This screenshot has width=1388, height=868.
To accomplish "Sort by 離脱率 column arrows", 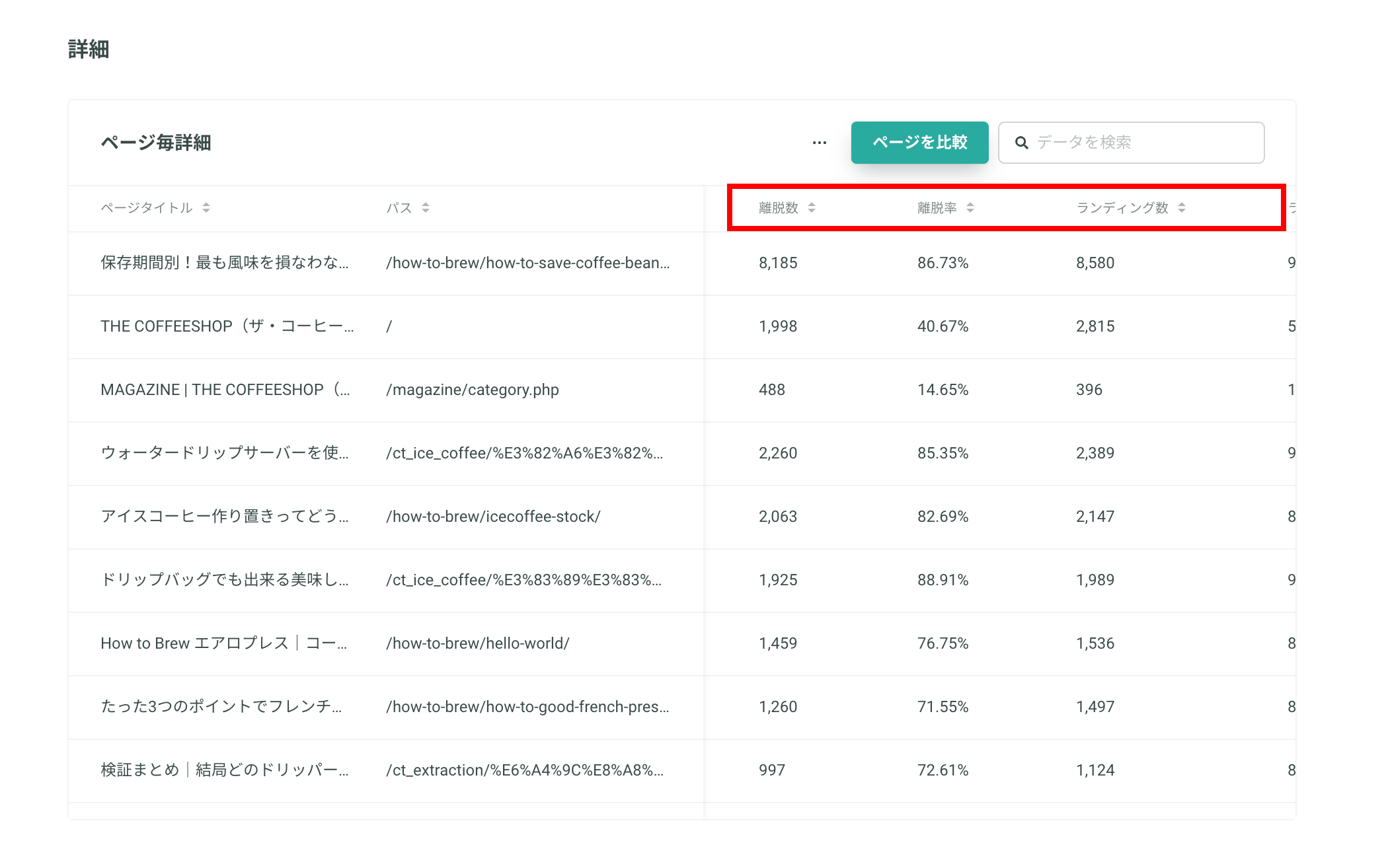I will click(970, 208).
